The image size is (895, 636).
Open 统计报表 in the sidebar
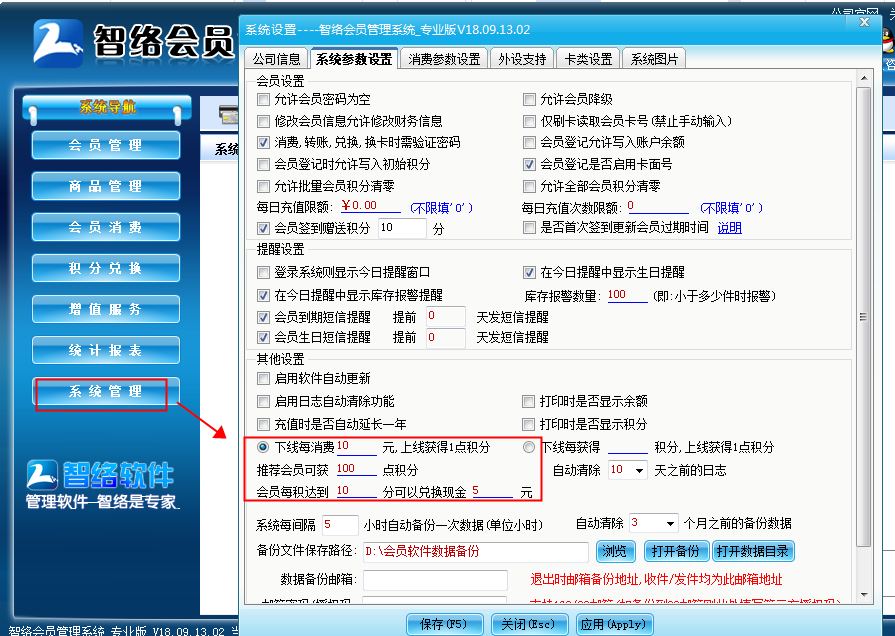click(105, 349)
